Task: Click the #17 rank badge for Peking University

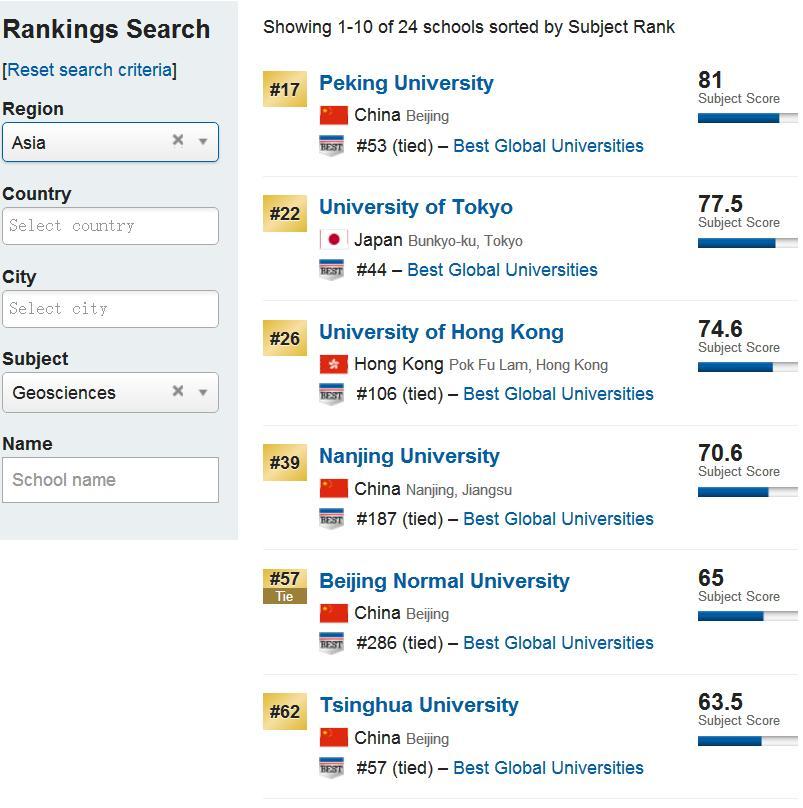Action: [x=285, y=89]
